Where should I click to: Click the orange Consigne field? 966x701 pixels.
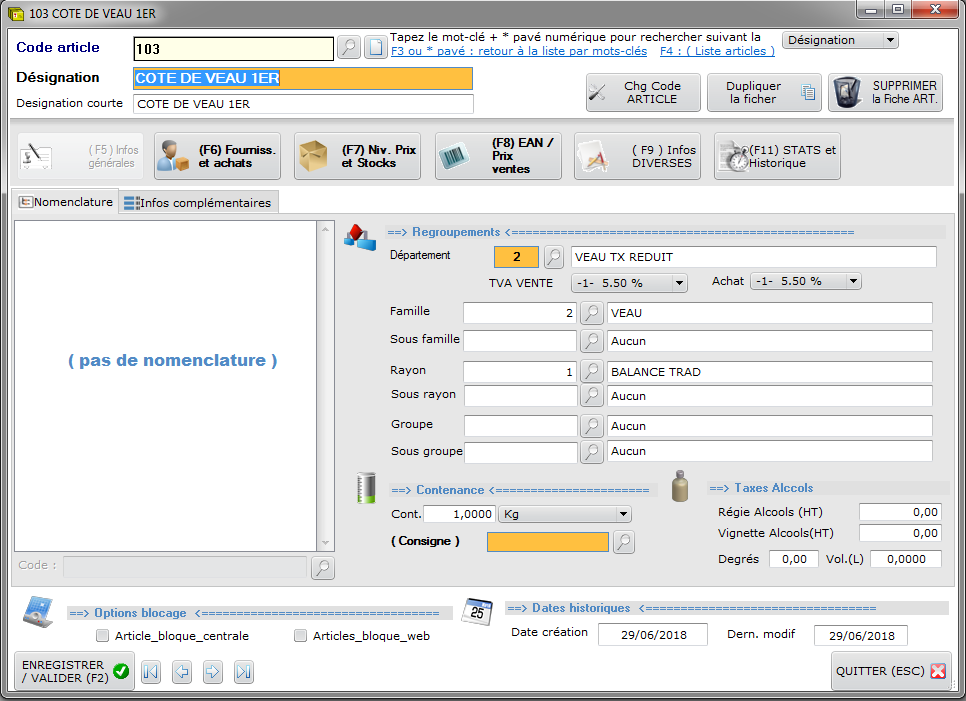click(x=547, y=542)
